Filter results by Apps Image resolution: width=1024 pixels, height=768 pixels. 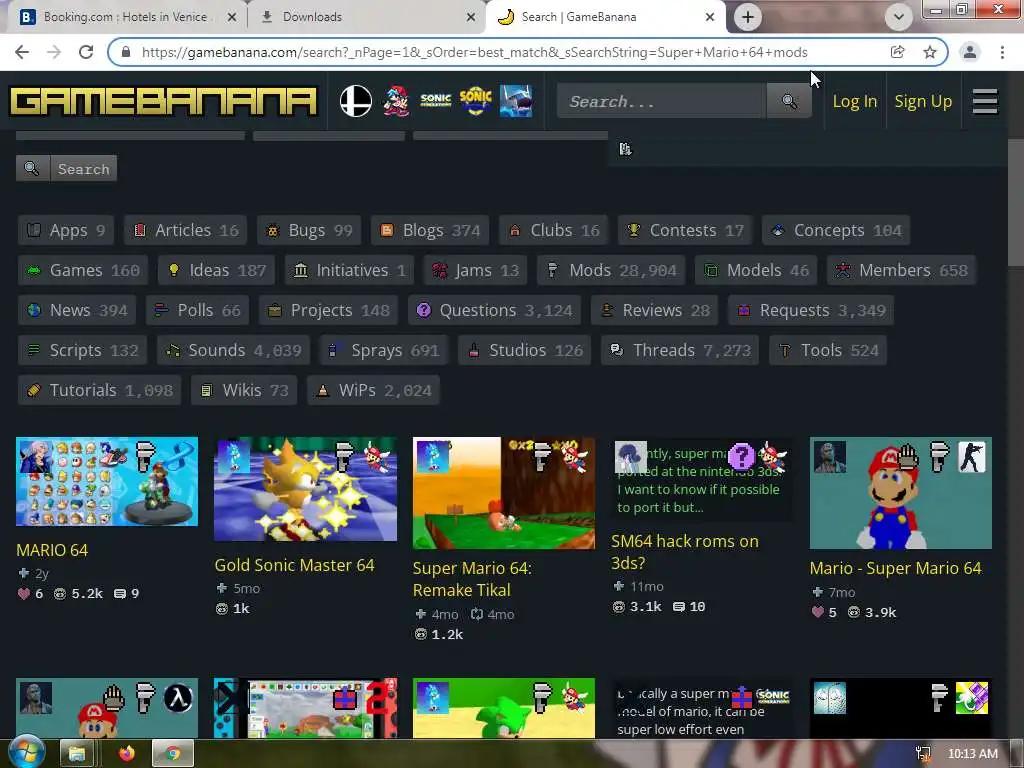tap(66, 230)
